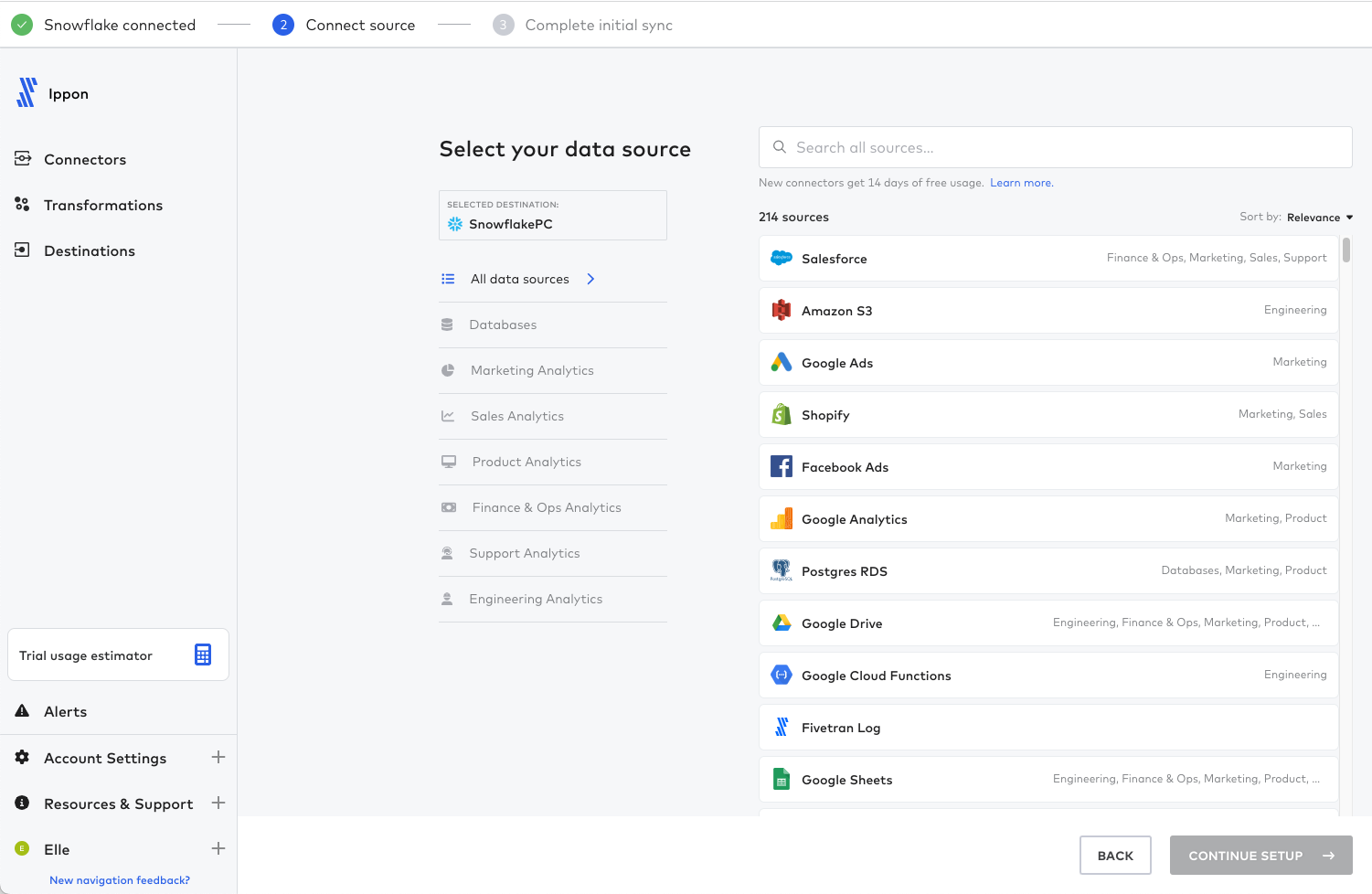Click Elle's green avatar icon
The height and width of the screenshot is (894, 1372).
tap(22, 848)
